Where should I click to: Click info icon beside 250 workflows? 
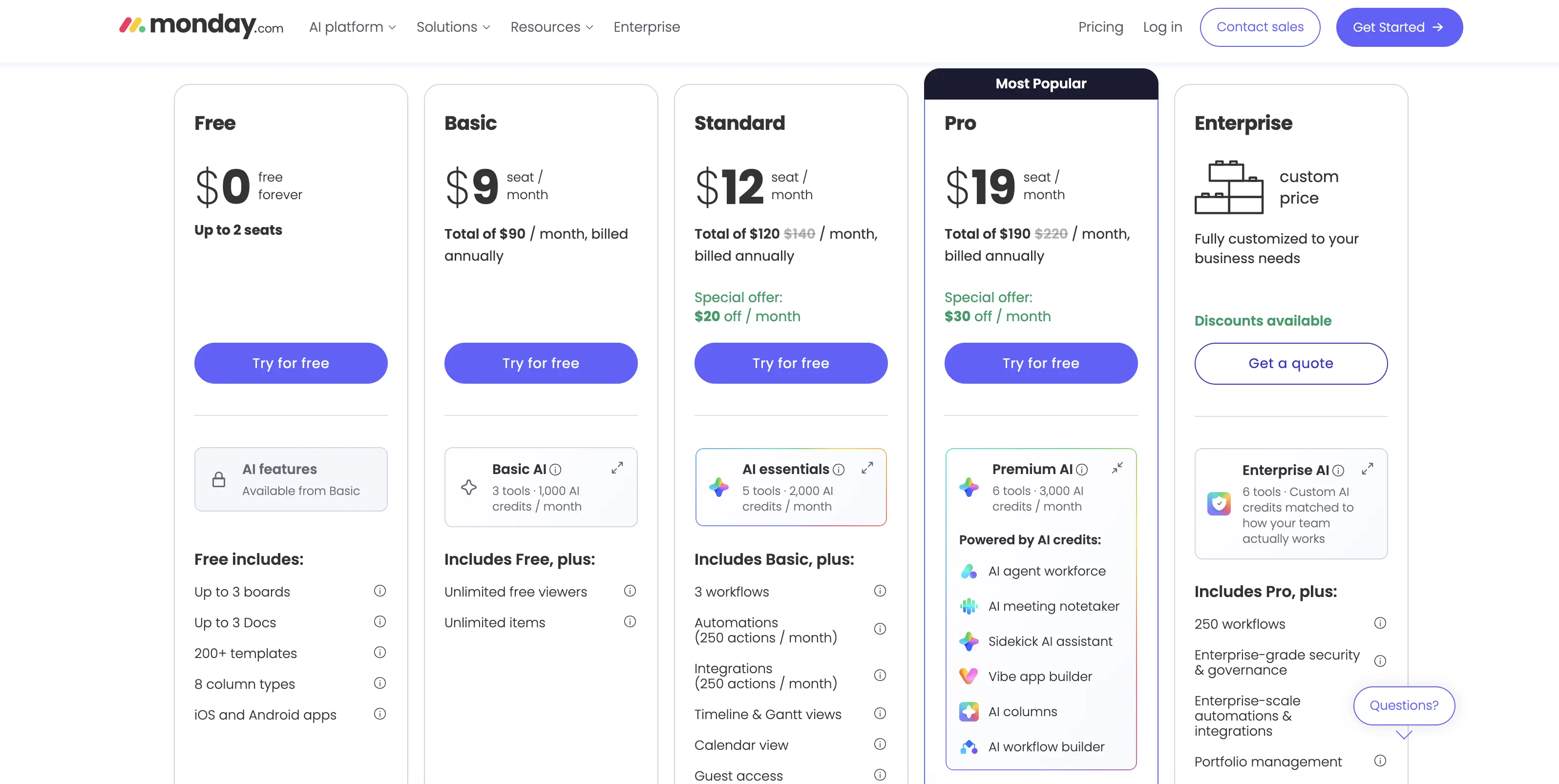tap(1380, 623)
